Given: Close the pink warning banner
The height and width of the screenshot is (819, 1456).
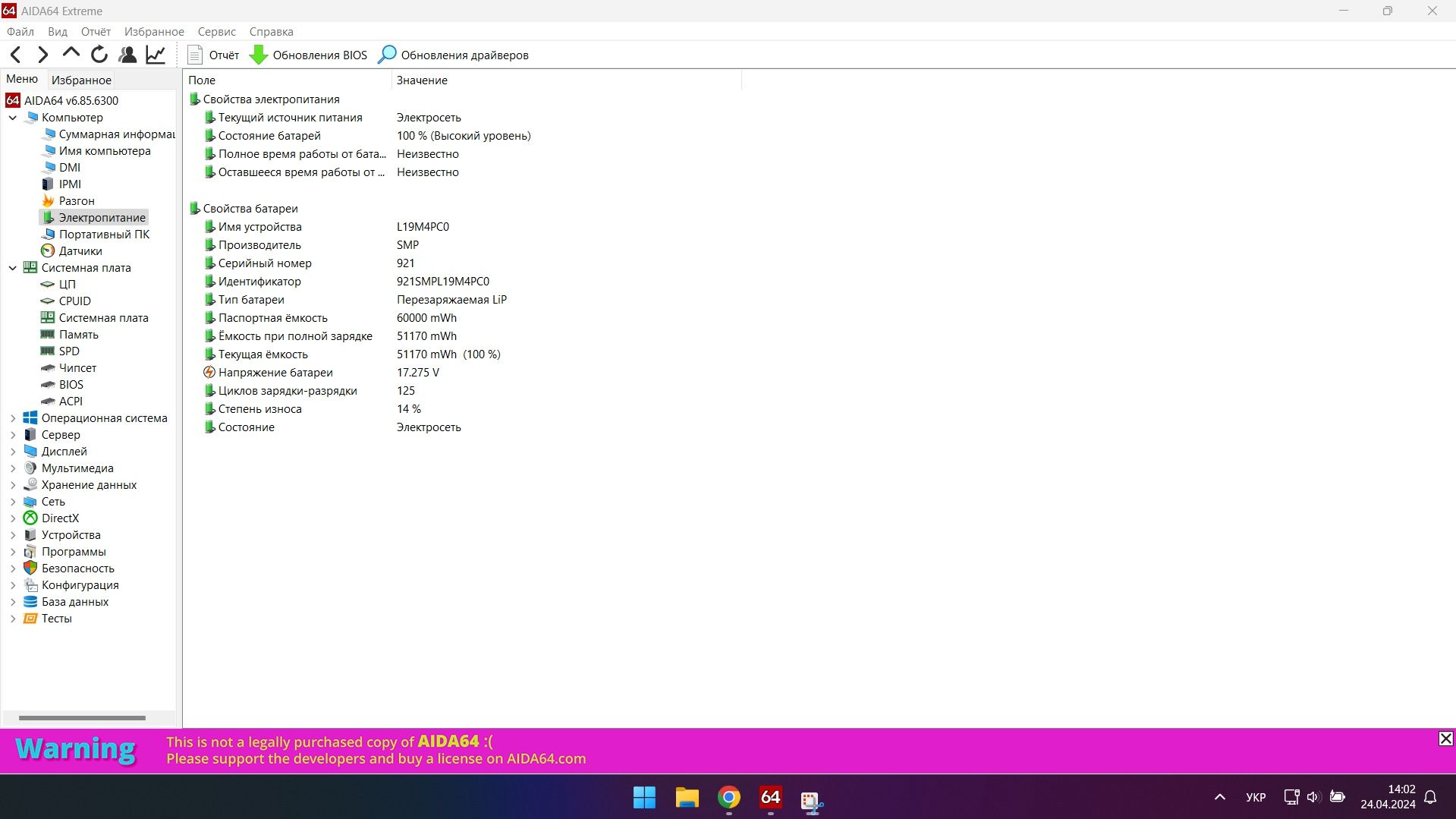Looking at the screenshot, I should click(x=1445, y=739).
